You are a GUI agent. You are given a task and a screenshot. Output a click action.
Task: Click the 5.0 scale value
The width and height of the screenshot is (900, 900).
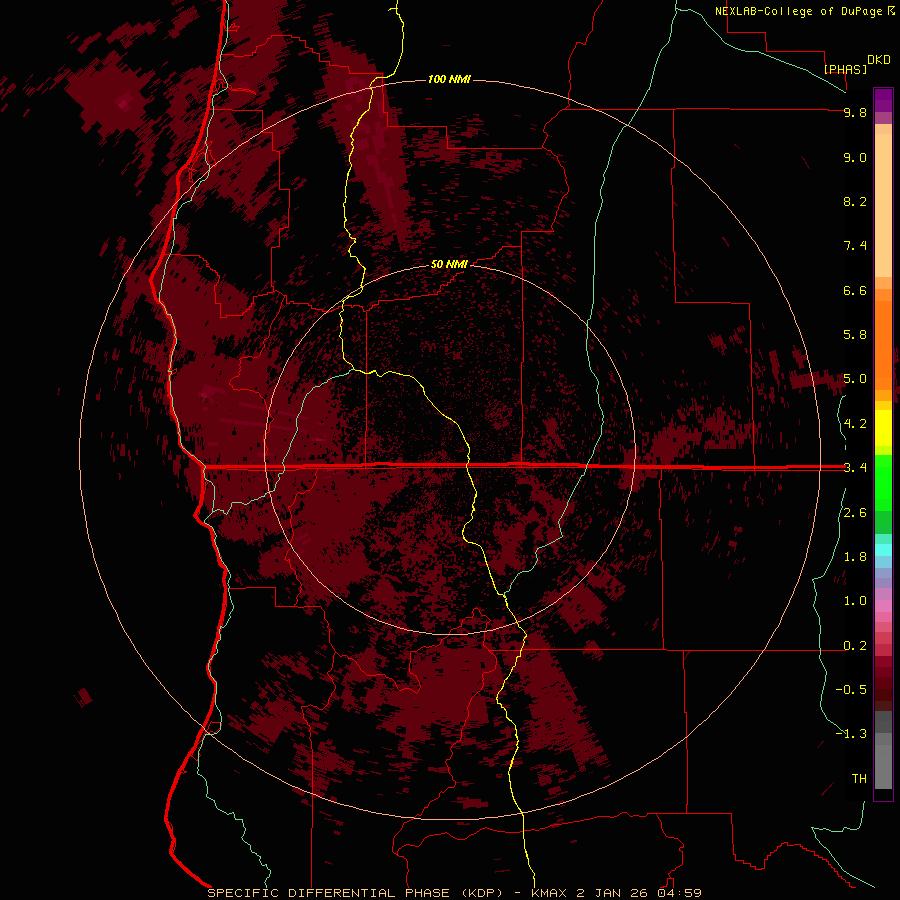(x=855, y=379)
